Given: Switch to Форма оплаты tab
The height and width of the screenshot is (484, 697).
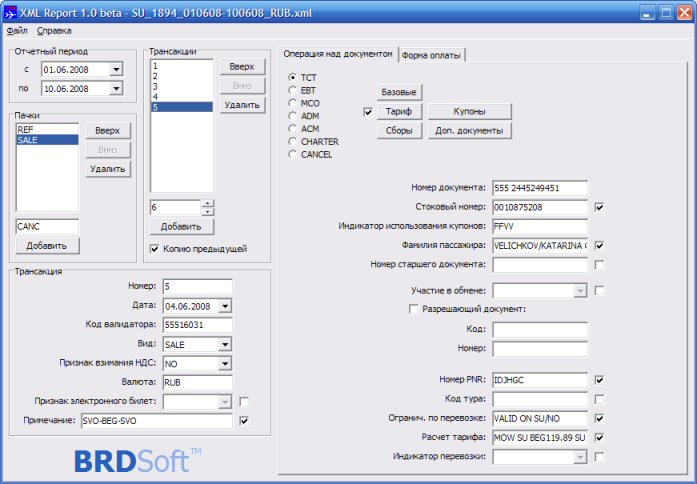Looking at the screenshot, I should pyautogui.click(x=431, y=56).
